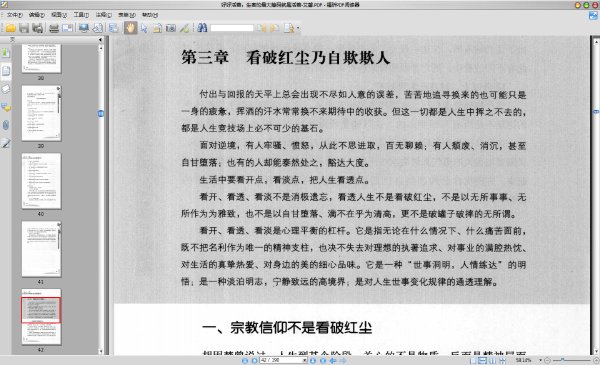Viewport: 600px width, 365px height.
Task: Select page thumbnail labeled 42
Action: [41, 317]
